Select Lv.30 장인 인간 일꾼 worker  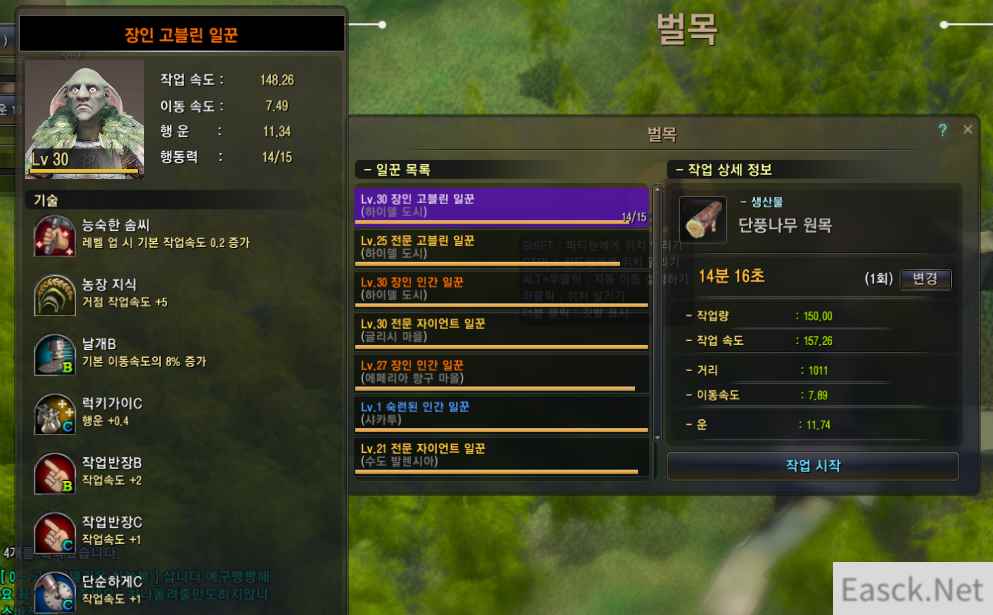coord(501,289)
